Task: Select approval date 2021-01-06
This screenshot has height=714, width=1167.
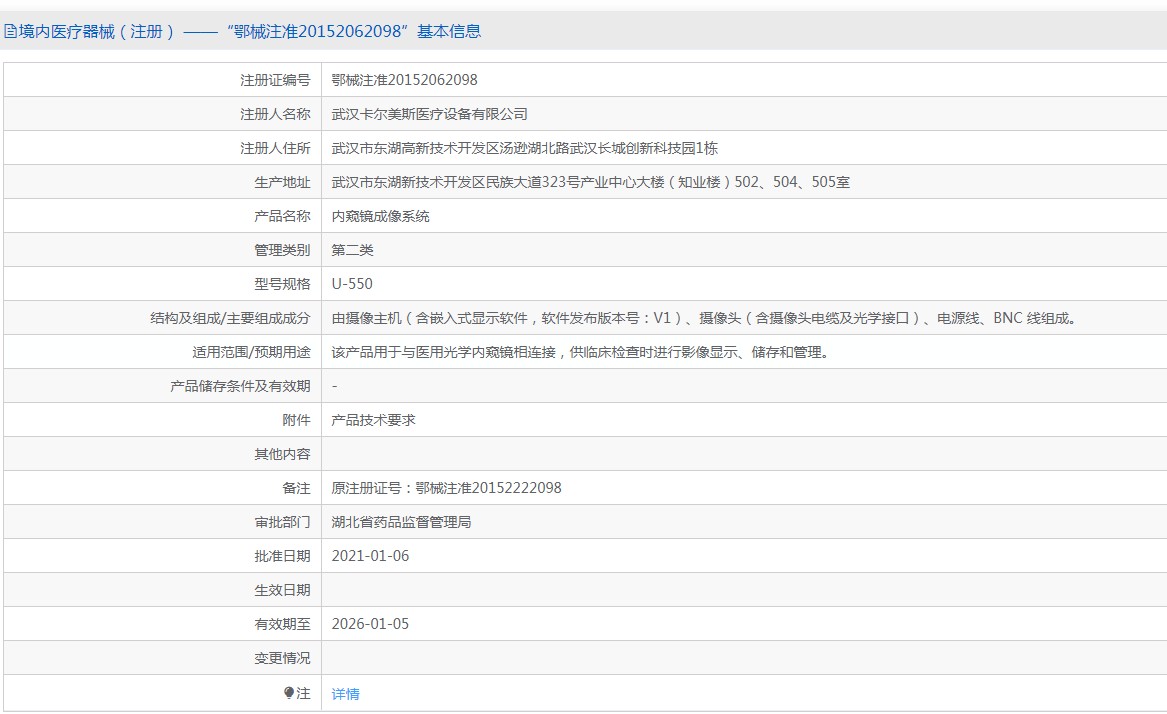Action: (370, 556)
